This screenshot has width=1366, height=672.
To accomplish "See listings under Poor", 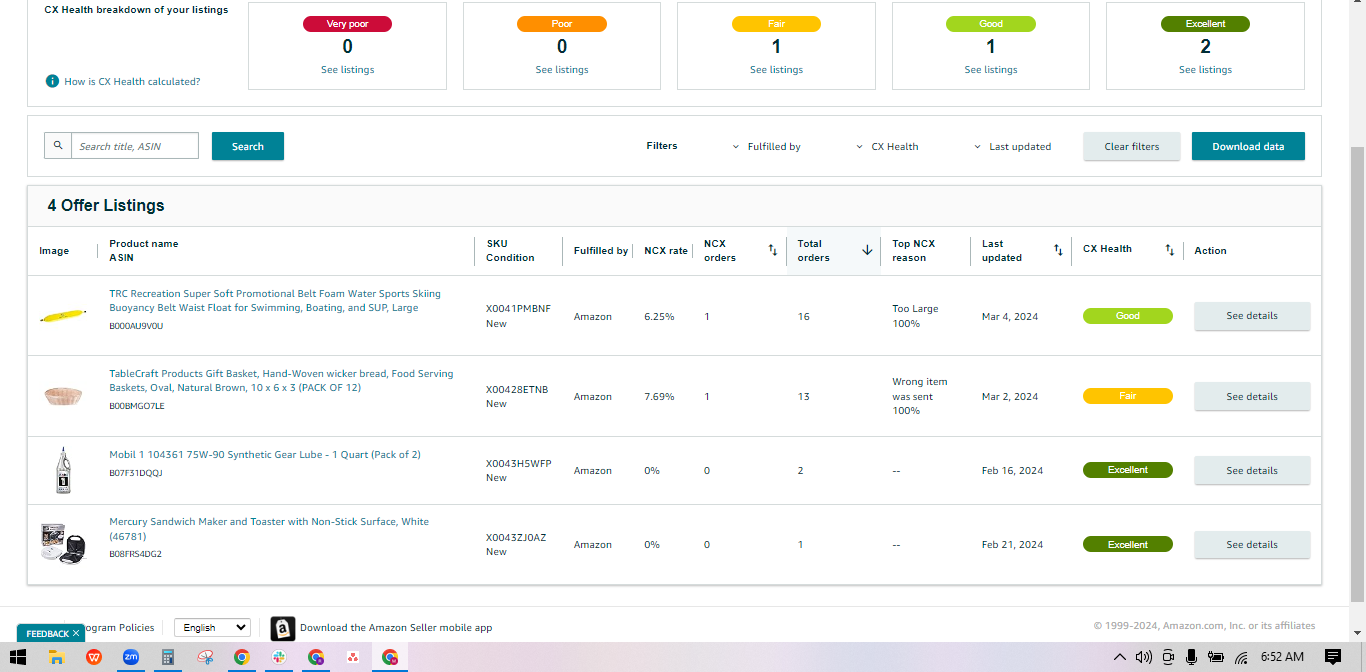I will pyautogui.click(x=562, y=70).
